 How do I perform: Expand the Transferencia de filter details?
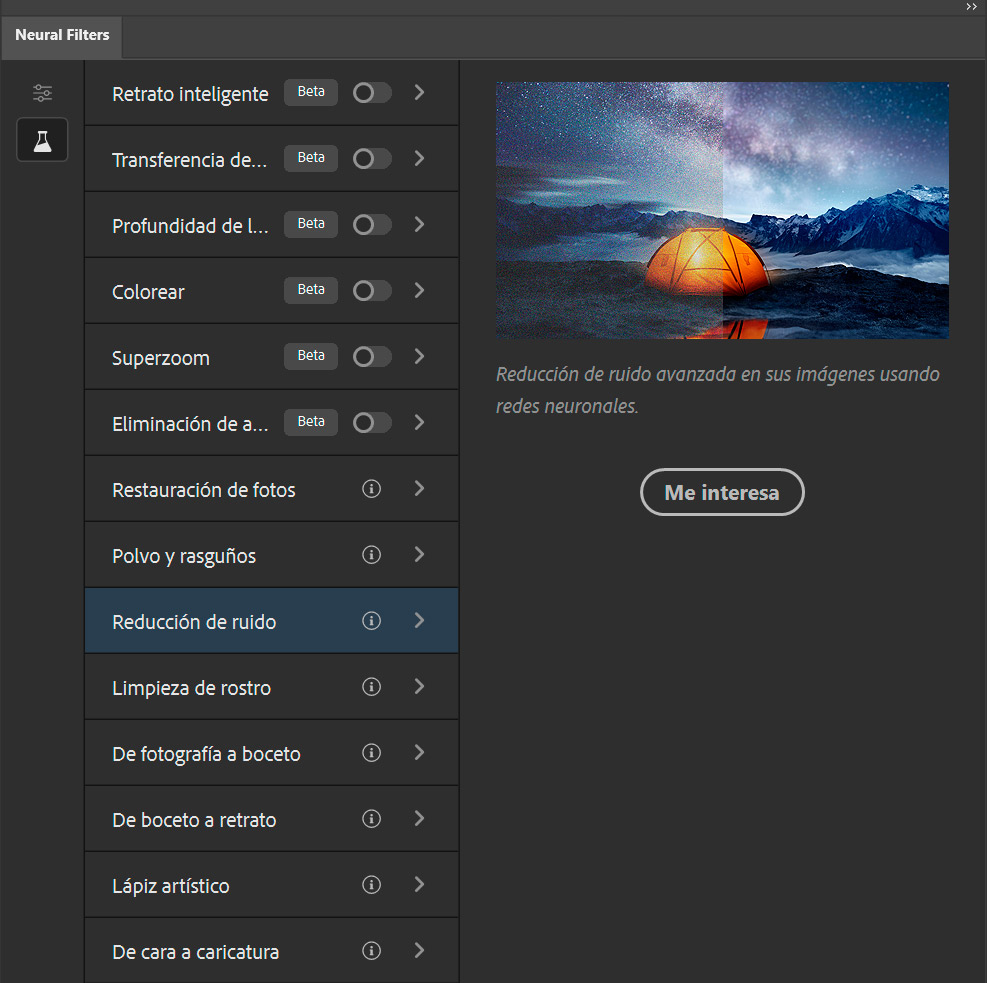pos(419,158)
